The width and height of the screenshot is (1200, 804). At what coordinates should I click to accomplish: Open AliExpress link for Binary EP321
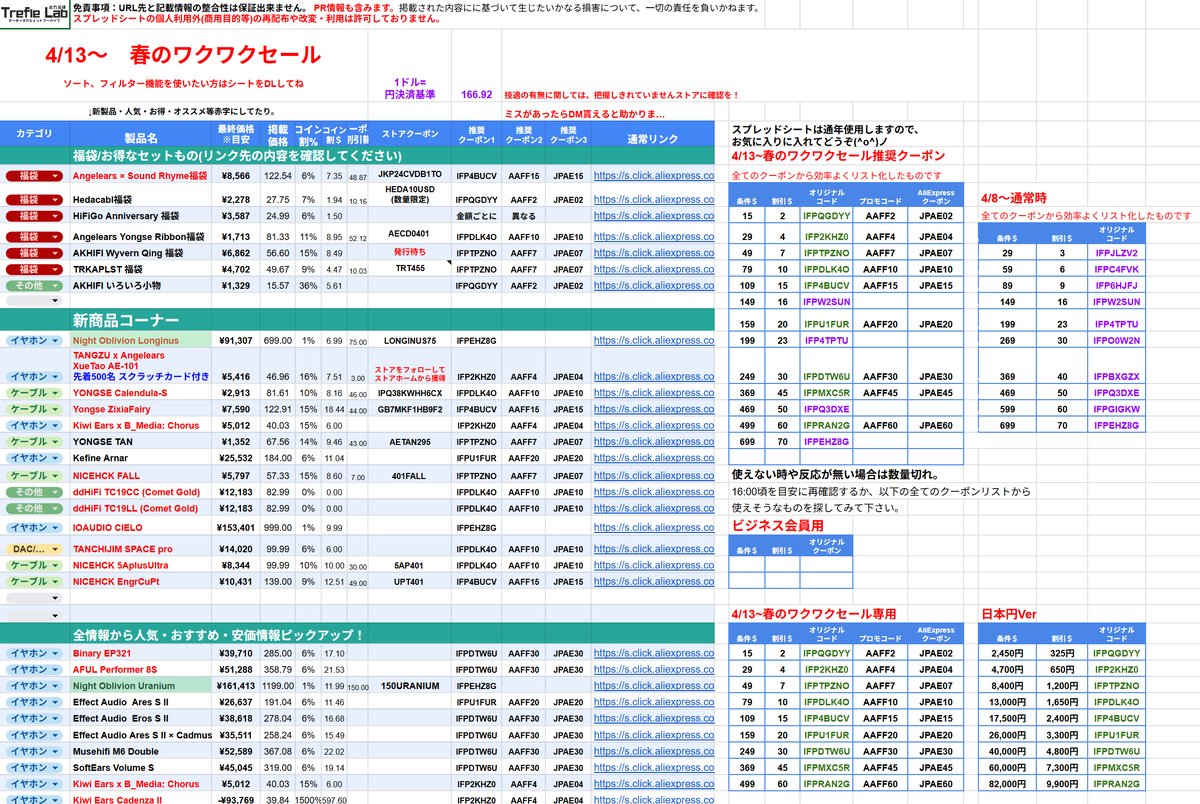coord(653,654)
